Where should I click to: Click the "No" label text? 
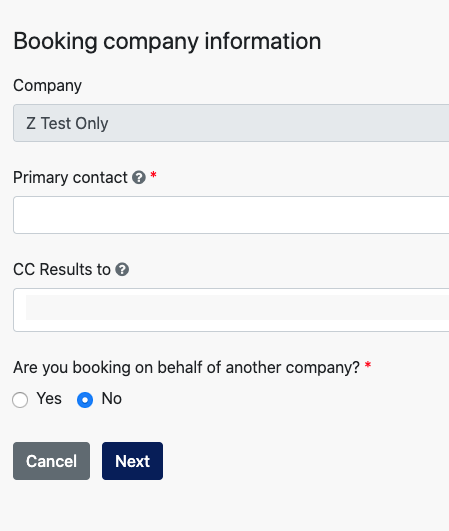(112, 399)
